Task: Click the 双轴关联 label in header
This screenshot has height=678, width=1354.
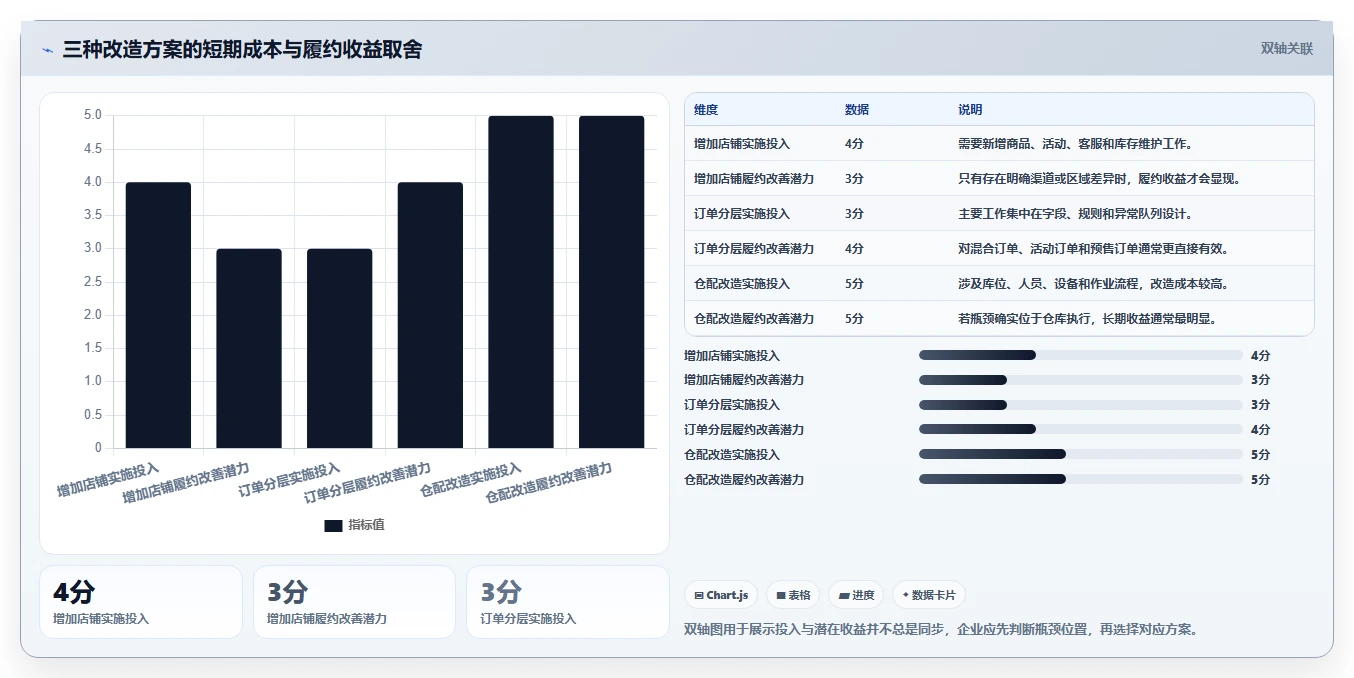Action: pyautogui.click(x=1286, y=49)
